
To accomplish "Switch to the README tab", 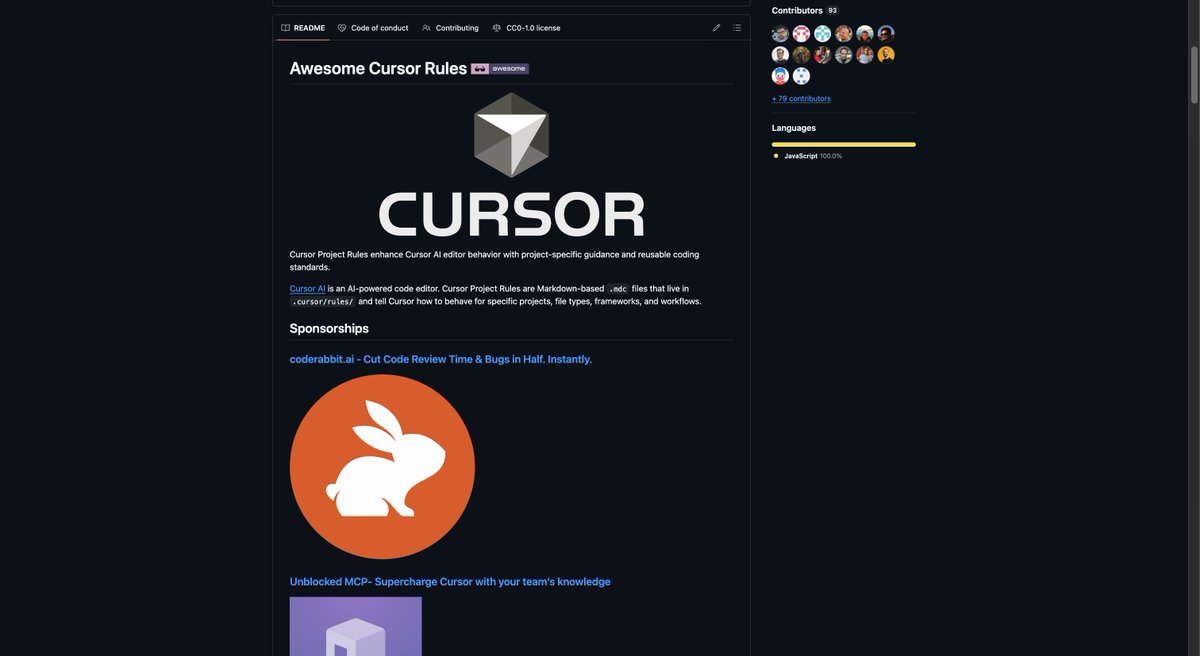I will pos(303,28).
